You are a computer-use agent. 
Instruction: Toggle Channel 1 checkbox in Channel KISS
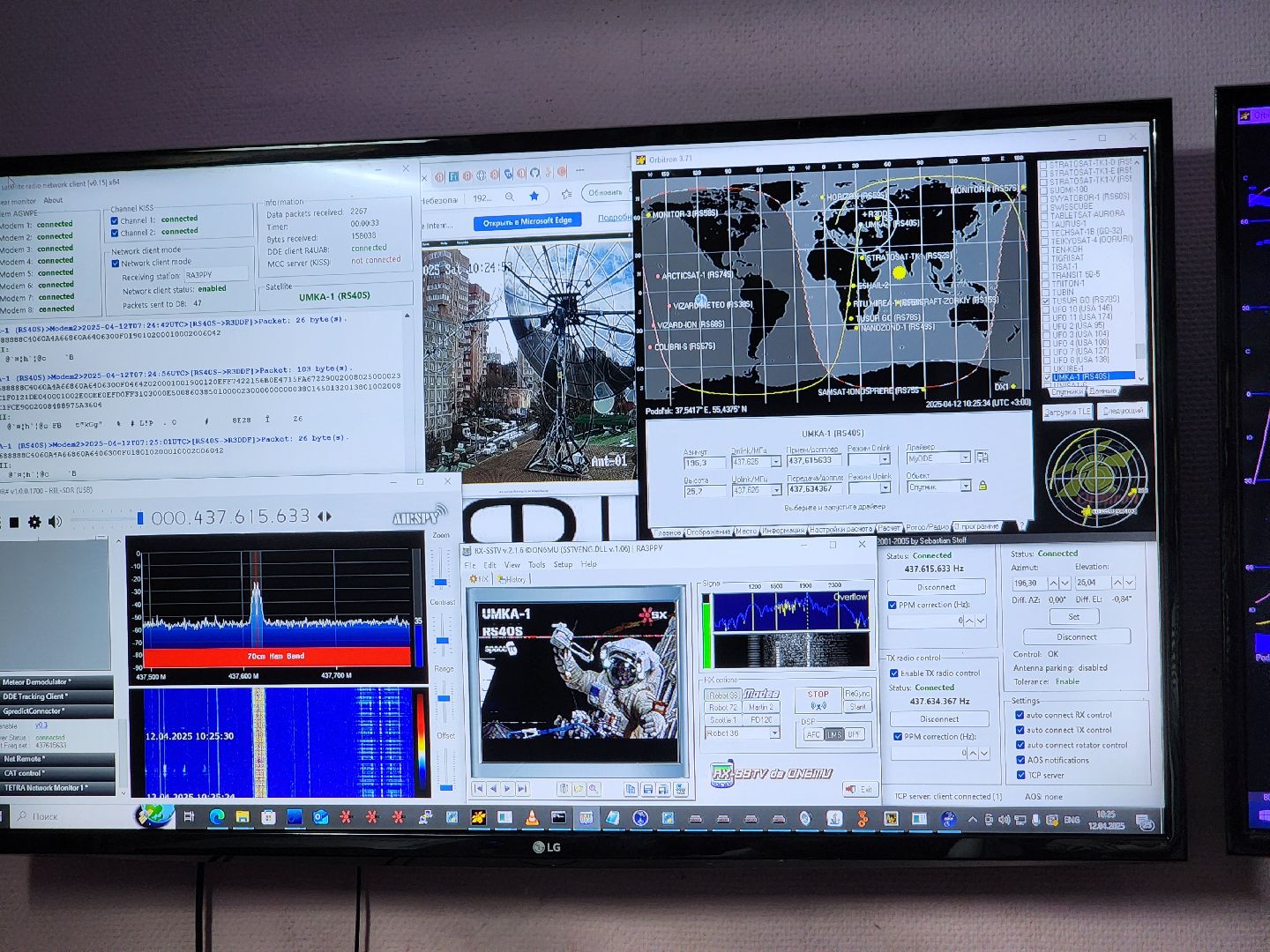[115, 220]
